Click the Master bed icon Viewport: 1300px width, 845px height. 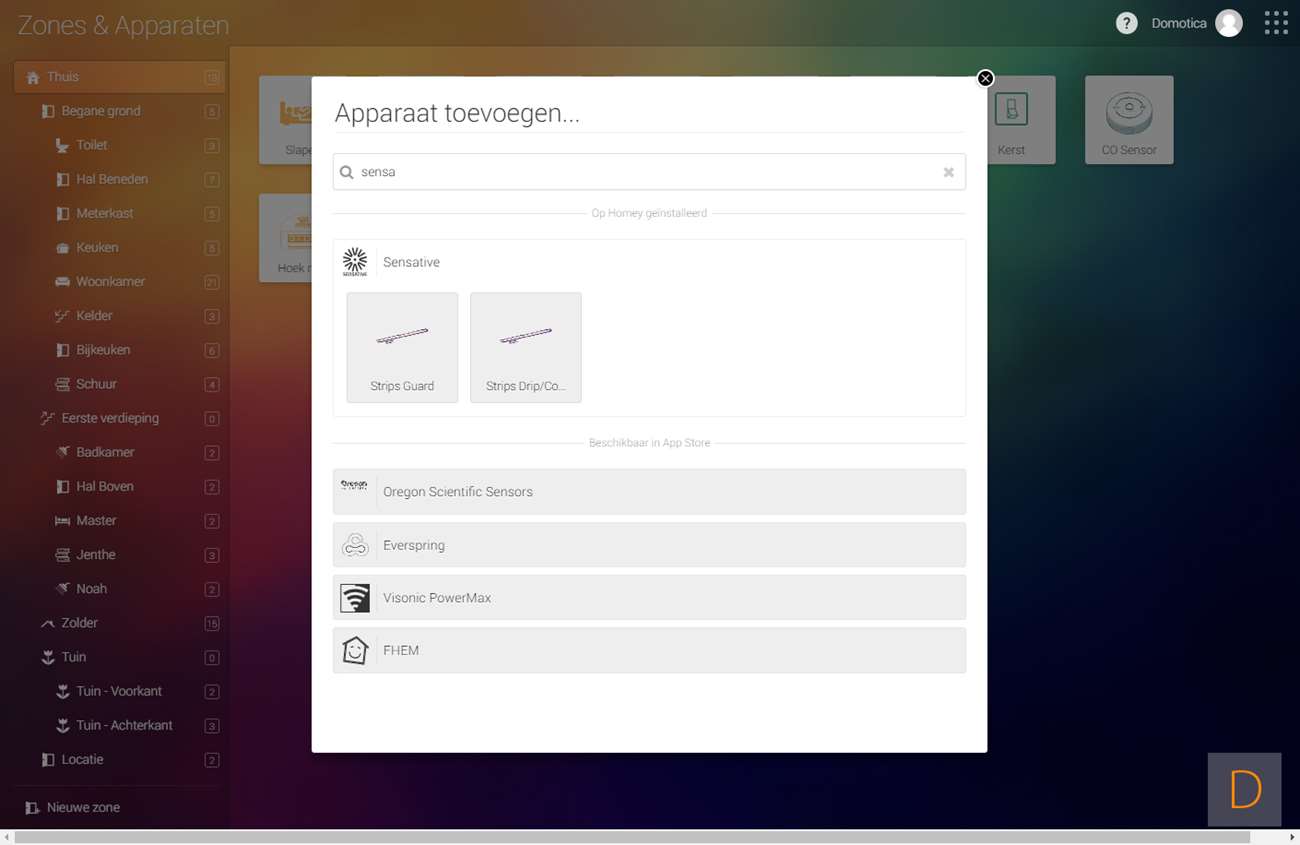(x=62, y=520)
